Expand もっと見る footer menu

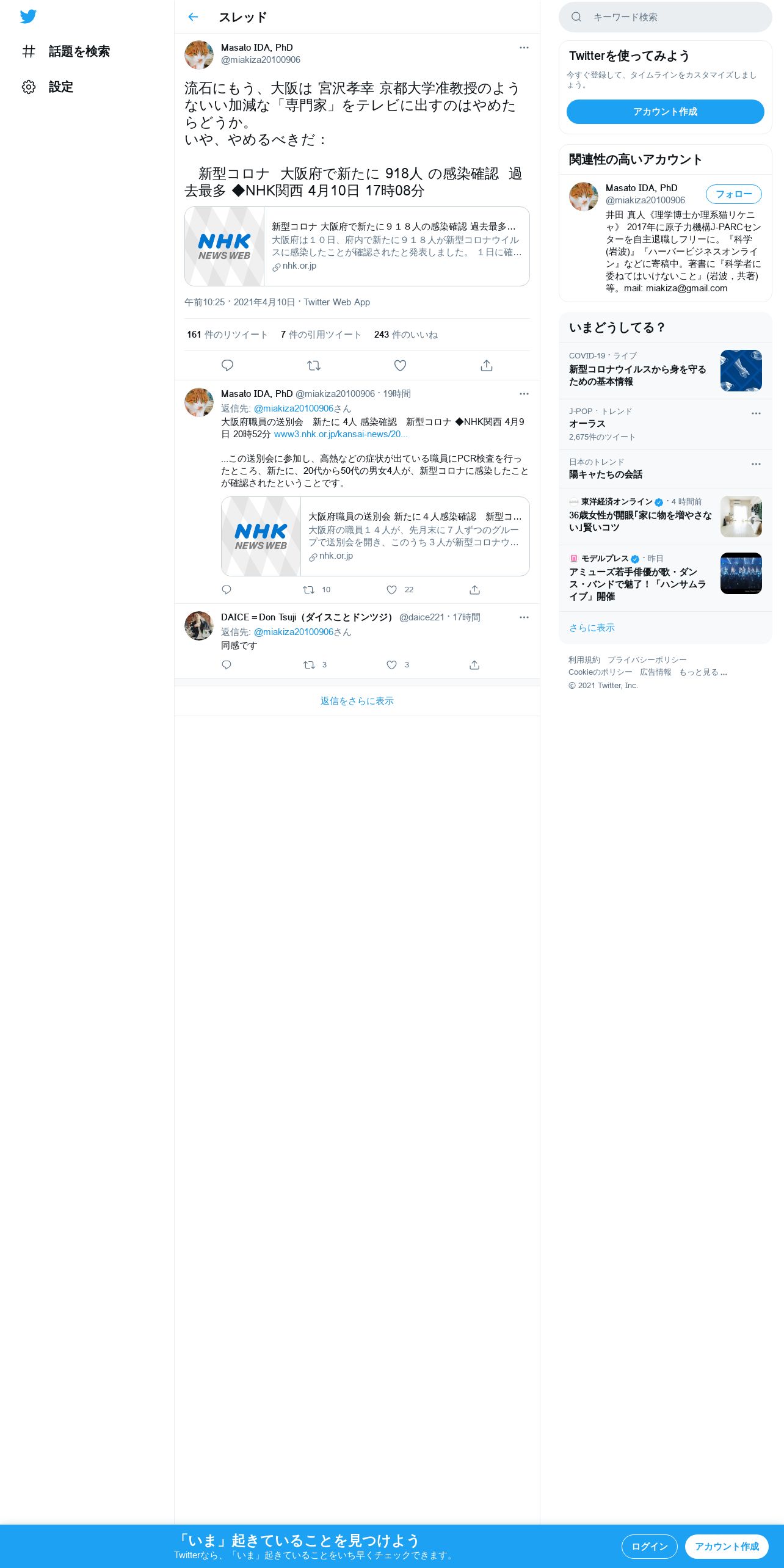click(x=703, y=672)
